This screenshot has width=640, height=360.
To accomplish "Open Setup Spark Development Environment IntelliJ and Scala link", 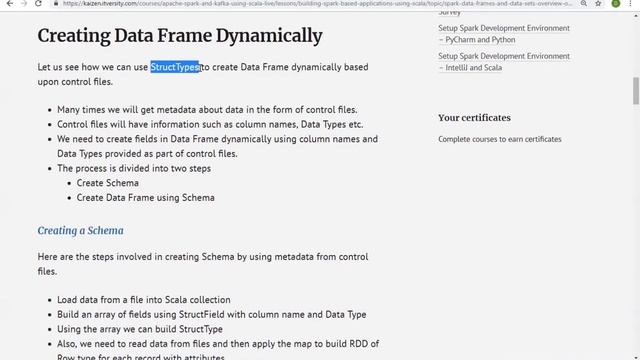I will [504, 62].
